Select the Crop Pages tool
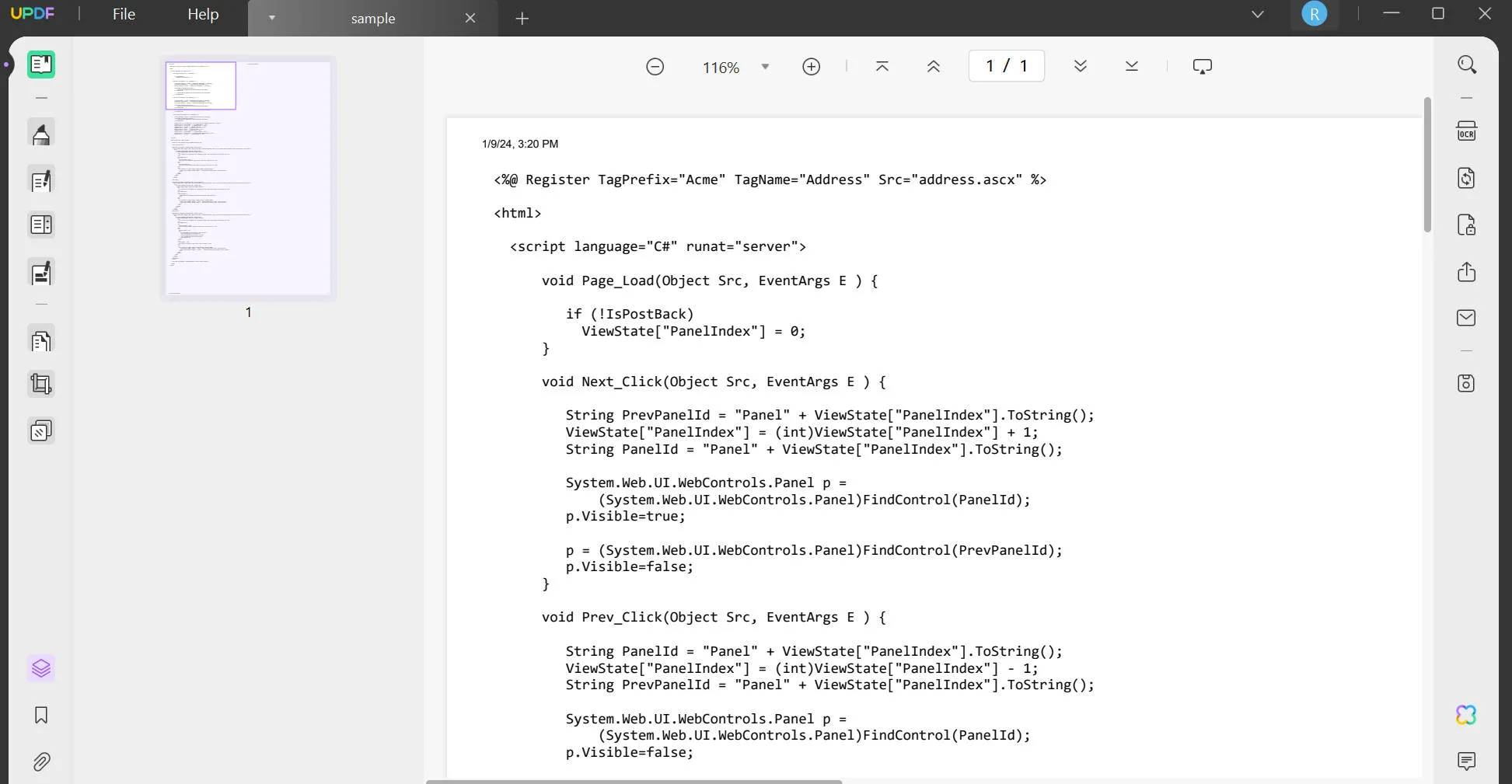This screenshot has height=784, width=1512. tap(41, 384)
